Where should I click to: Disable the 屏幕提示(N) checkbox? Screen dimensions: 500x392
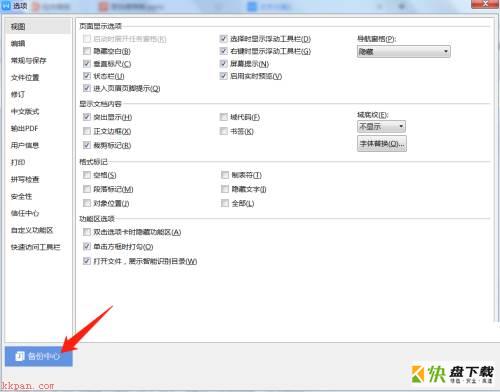tap(223, 63)
